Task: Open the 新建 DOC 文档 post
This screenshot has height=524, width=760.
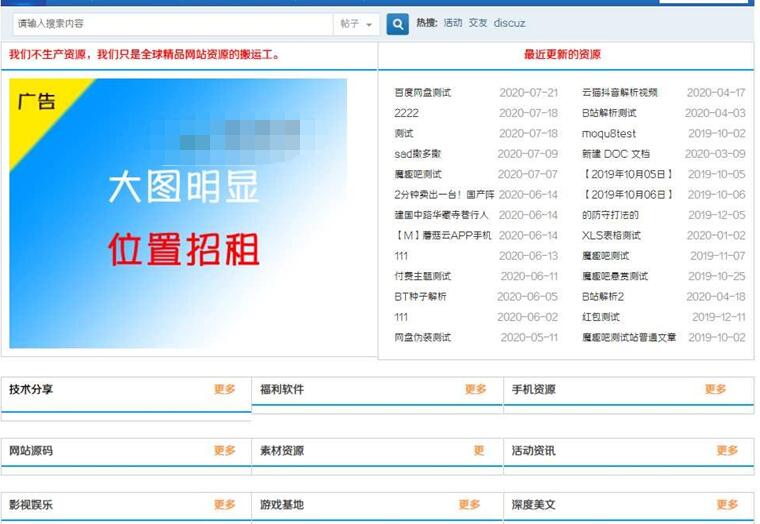Action: [616, 154]
